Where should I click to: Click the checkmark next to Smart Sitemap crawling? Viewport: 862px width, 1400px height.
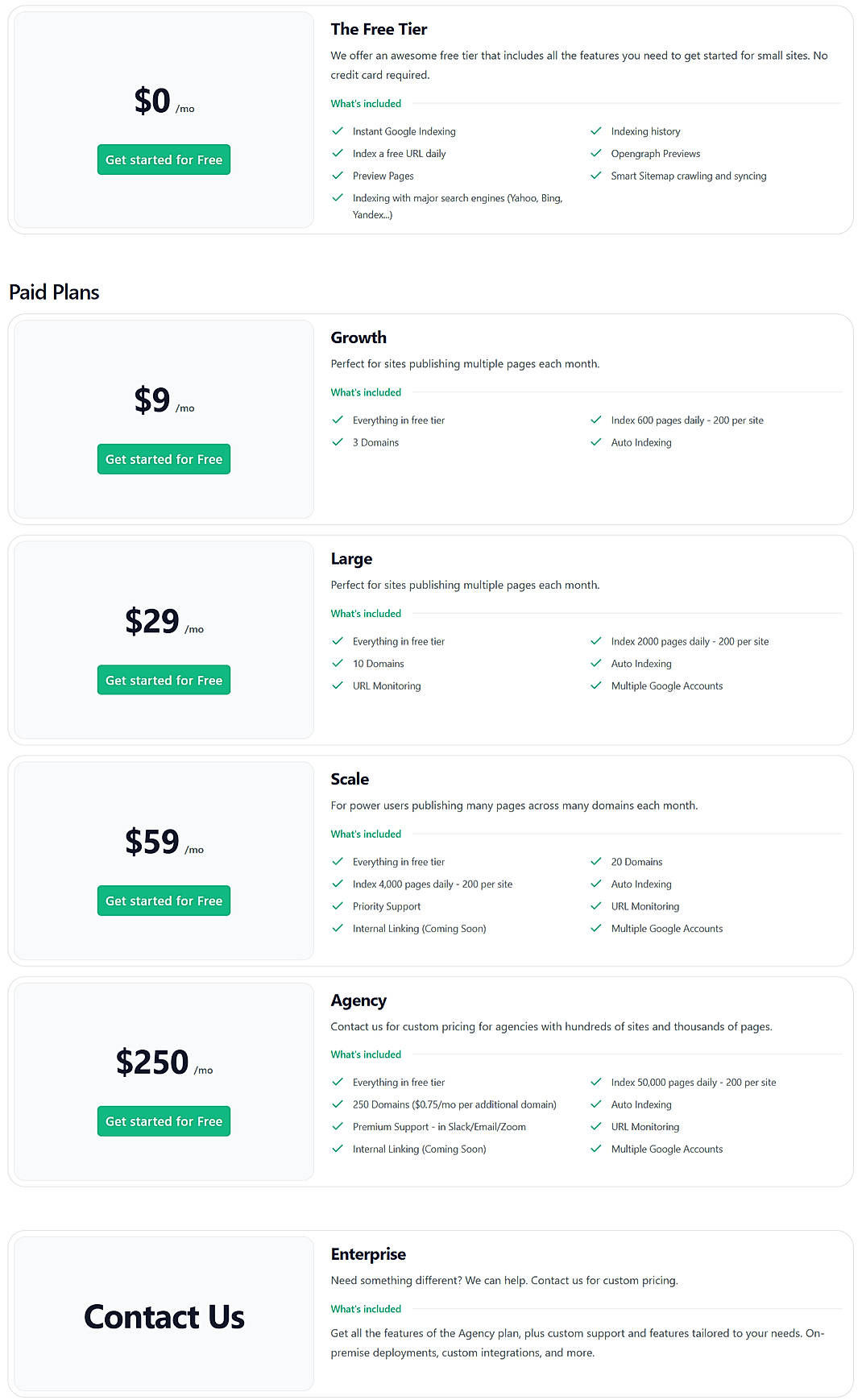click(x=596, y=175)
